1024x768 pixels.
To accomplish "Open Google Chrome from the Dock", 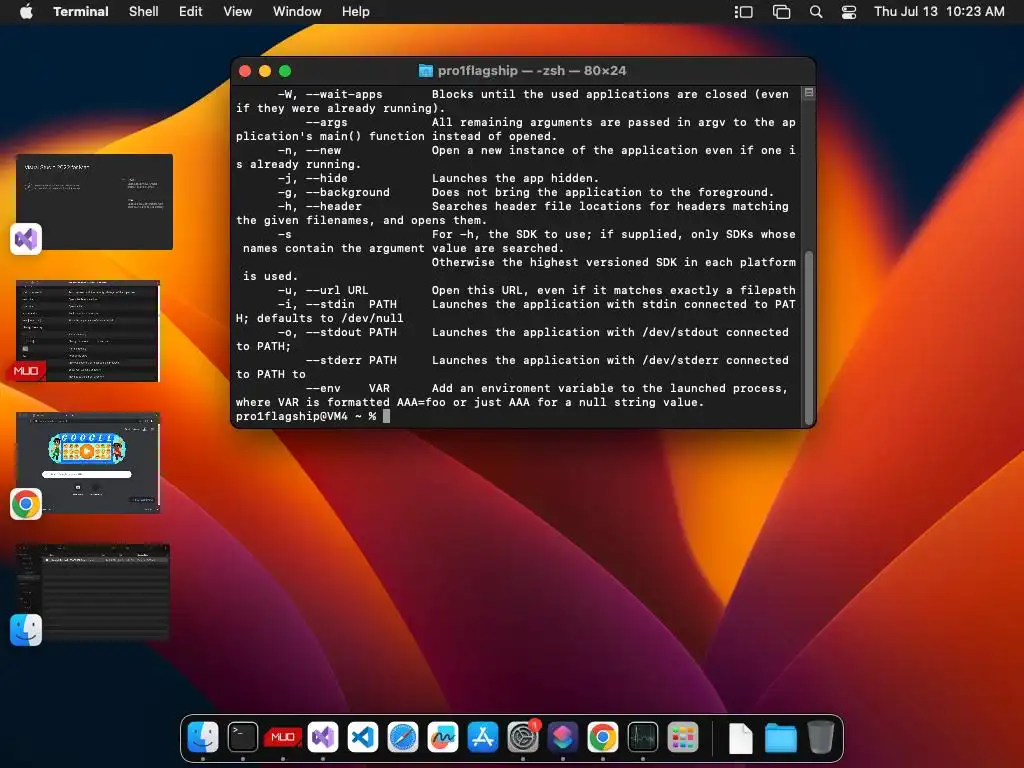I will [603, 737].
